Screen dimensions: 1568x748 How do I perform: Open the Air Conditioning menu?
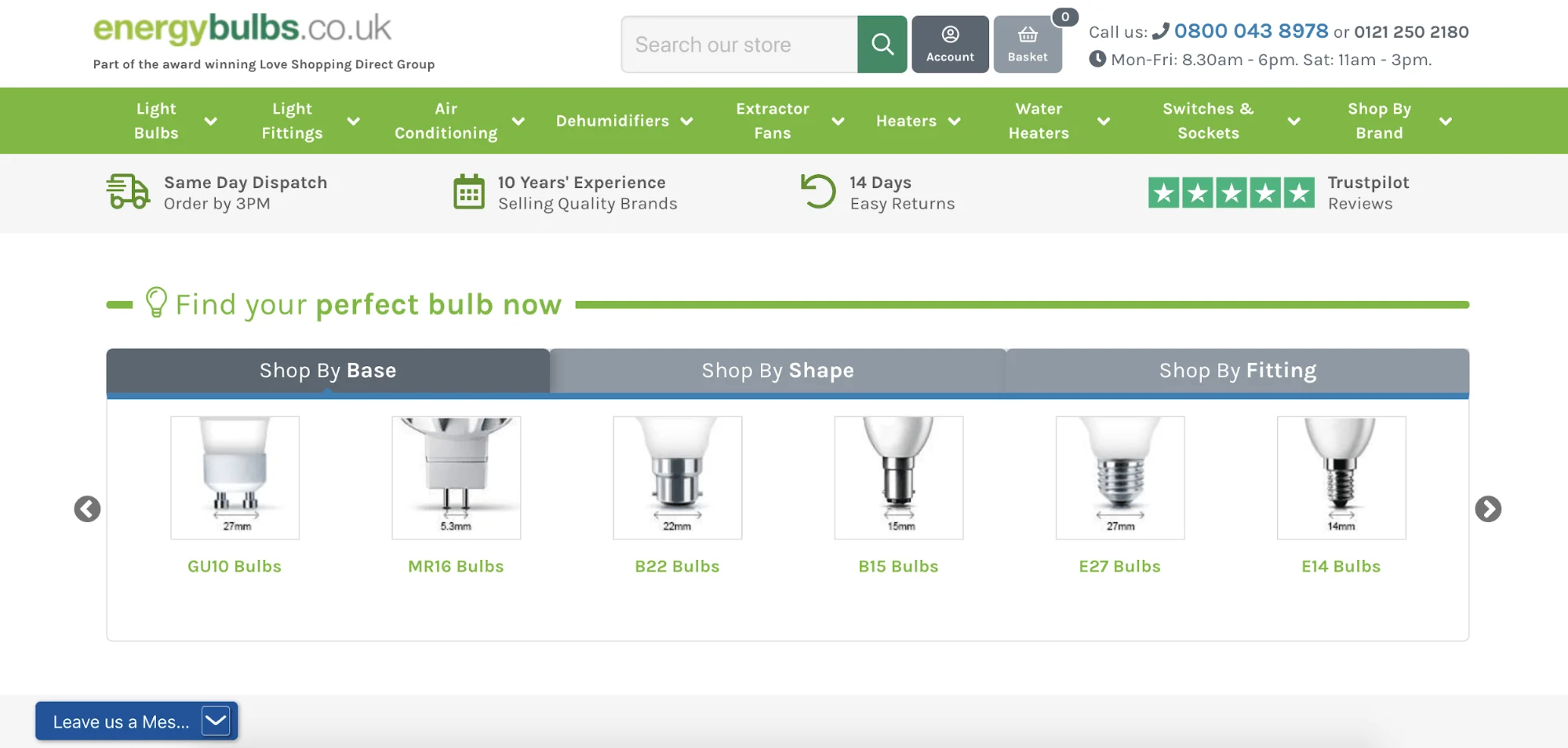click(446, 121)
